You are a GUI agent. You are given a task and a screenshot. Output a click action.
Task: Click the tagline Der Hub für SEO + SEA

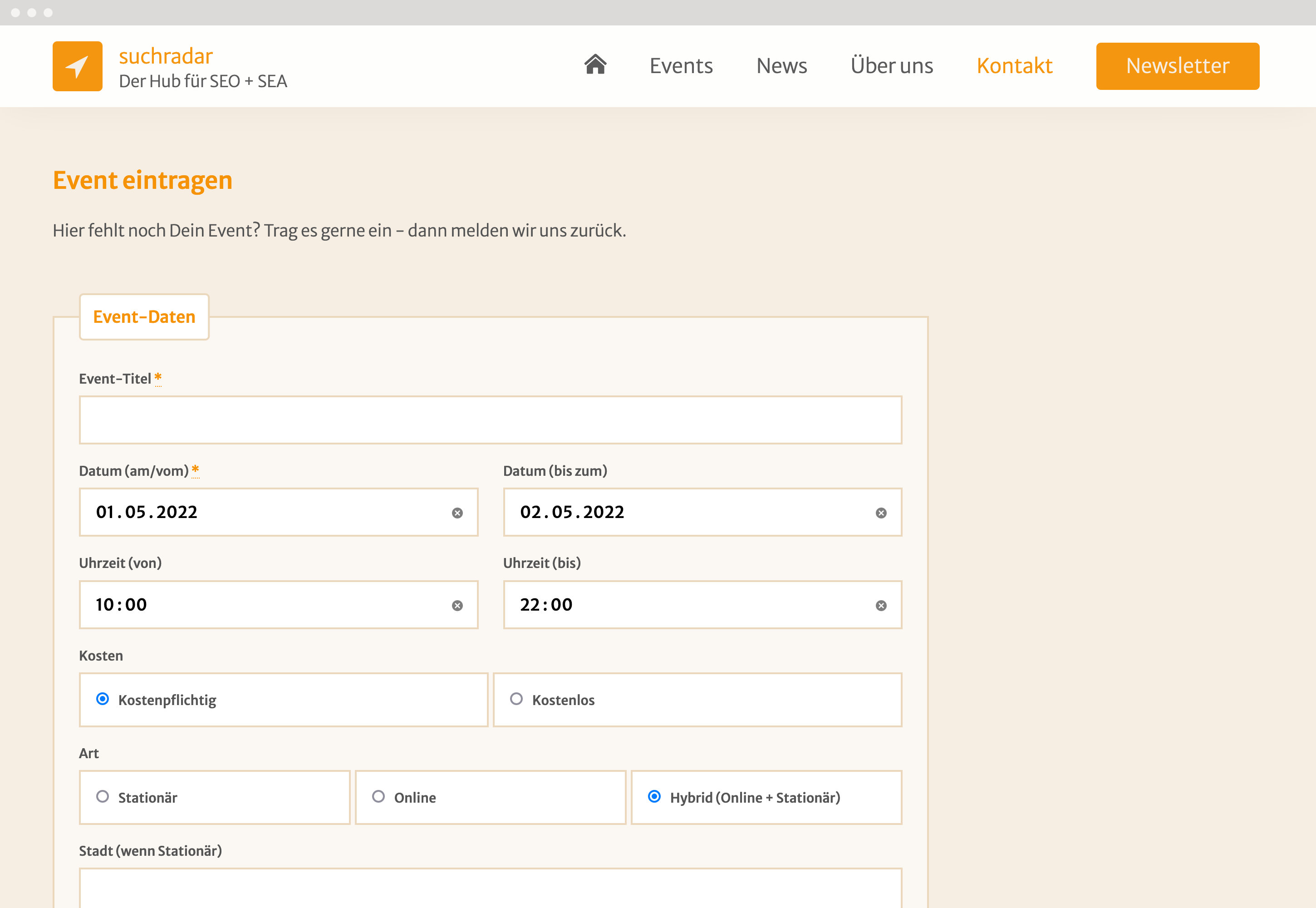coord(203,81)
